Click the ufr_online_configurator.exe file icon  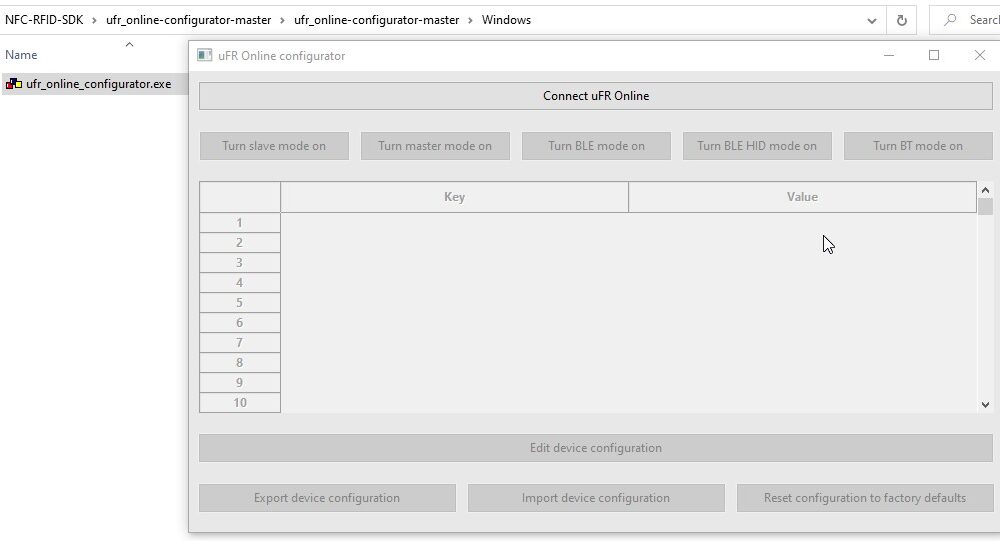tap(14, 84)
